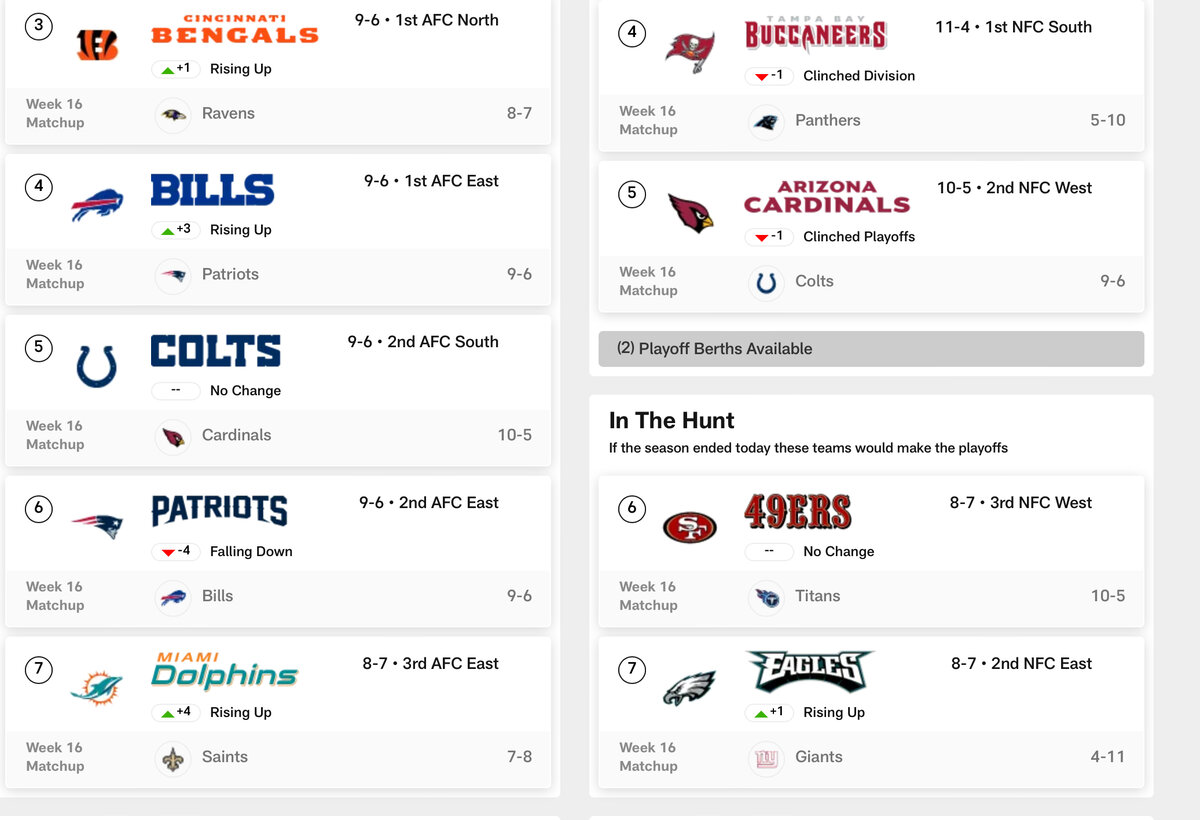The image size is (1200, 820).
Task: Click the Arizona Cardinals bird head logo
Action: pos(690,212)
